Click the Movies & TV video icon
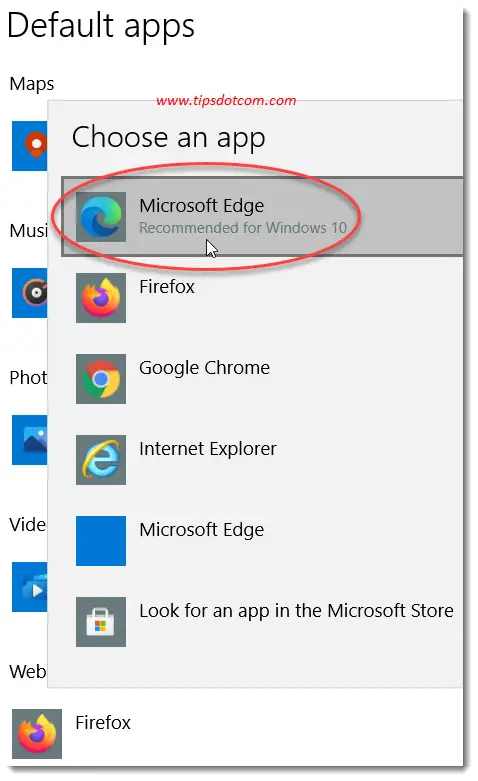The width and height of the screenshot is (478, 781). click(30, 587)
